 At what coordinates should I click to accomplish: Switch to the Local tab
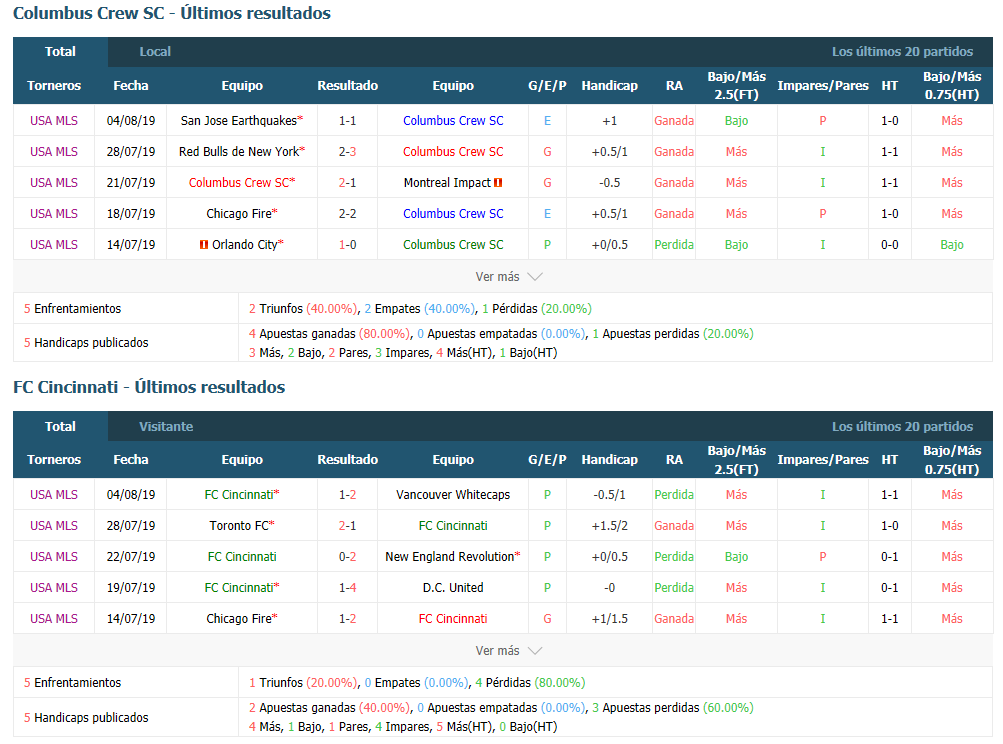155,52
